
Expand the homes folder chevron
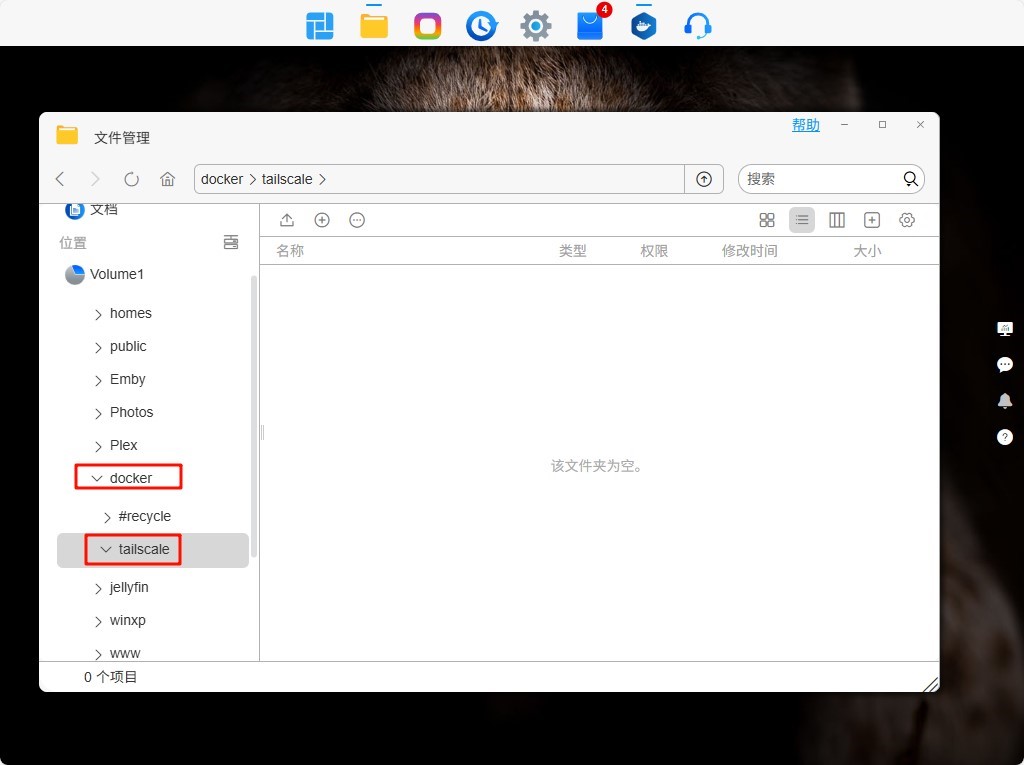(98, 315)
